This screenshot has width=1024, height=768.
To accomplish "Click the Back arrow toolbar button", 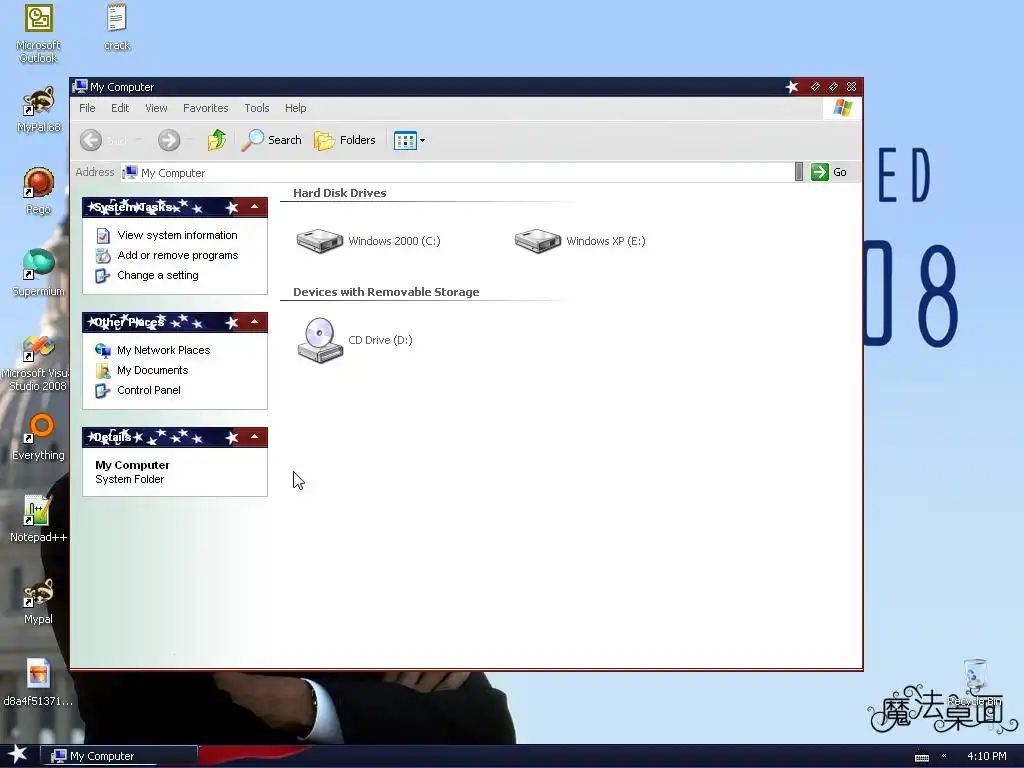I will click(91, 140).
